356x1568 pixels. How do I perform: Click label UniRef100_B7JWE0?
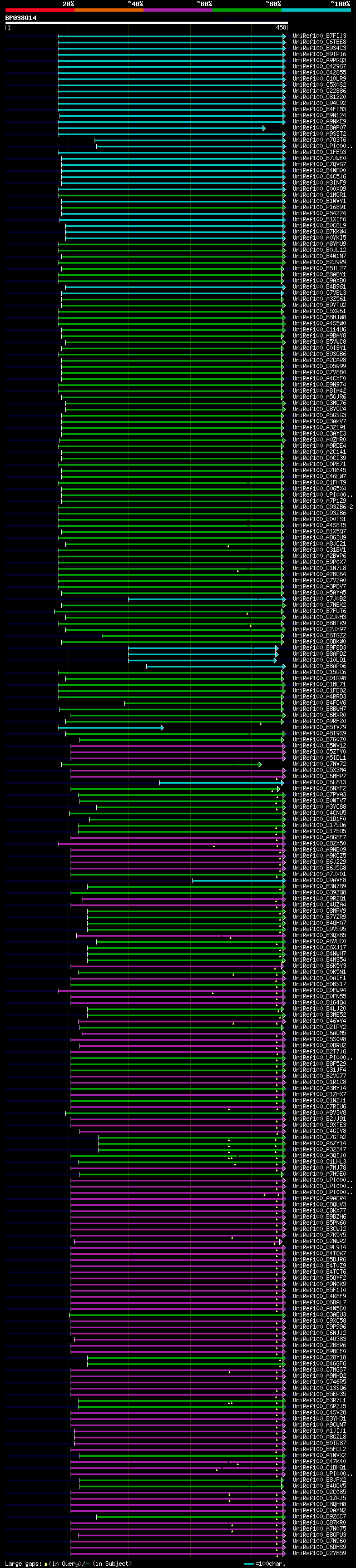(x=319, y=159)
